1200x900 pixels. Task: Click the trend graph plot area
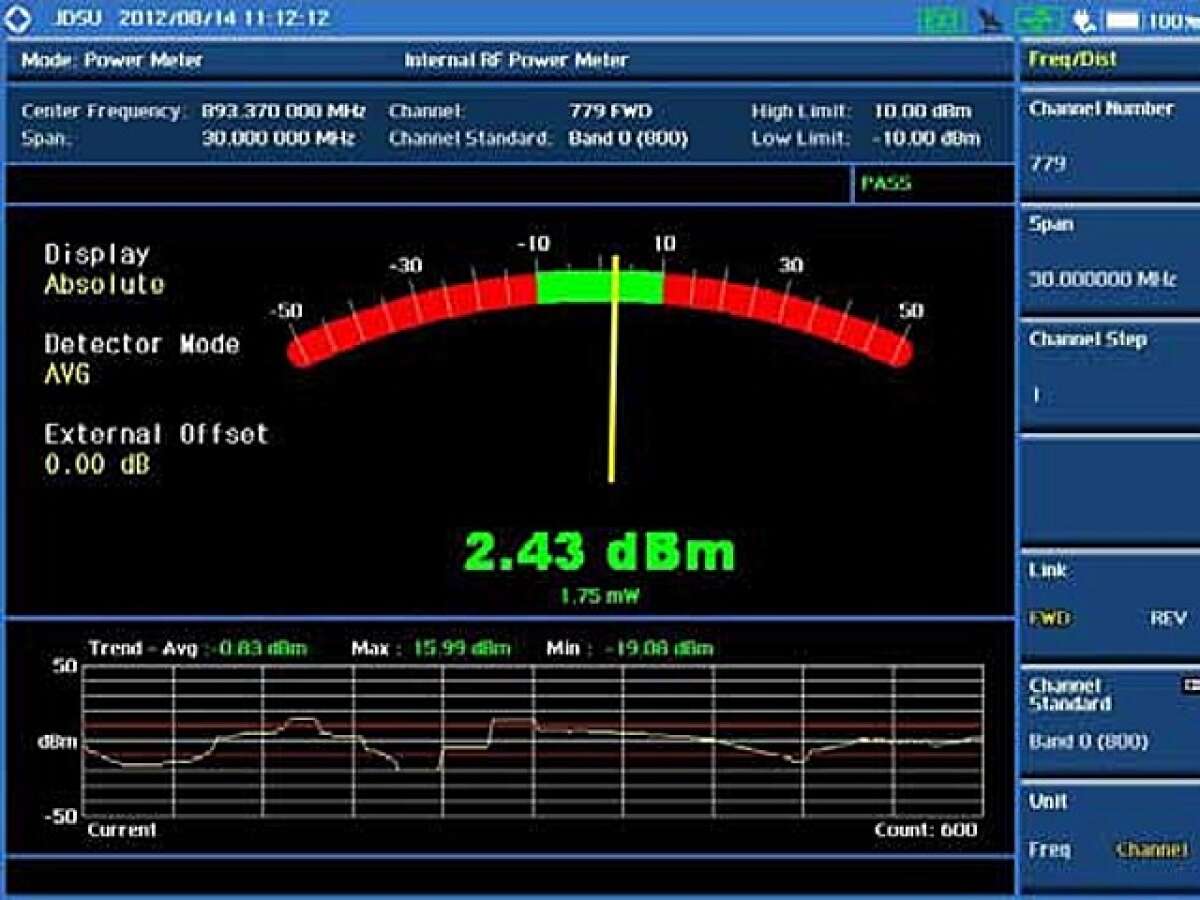(x=533, y=740)
